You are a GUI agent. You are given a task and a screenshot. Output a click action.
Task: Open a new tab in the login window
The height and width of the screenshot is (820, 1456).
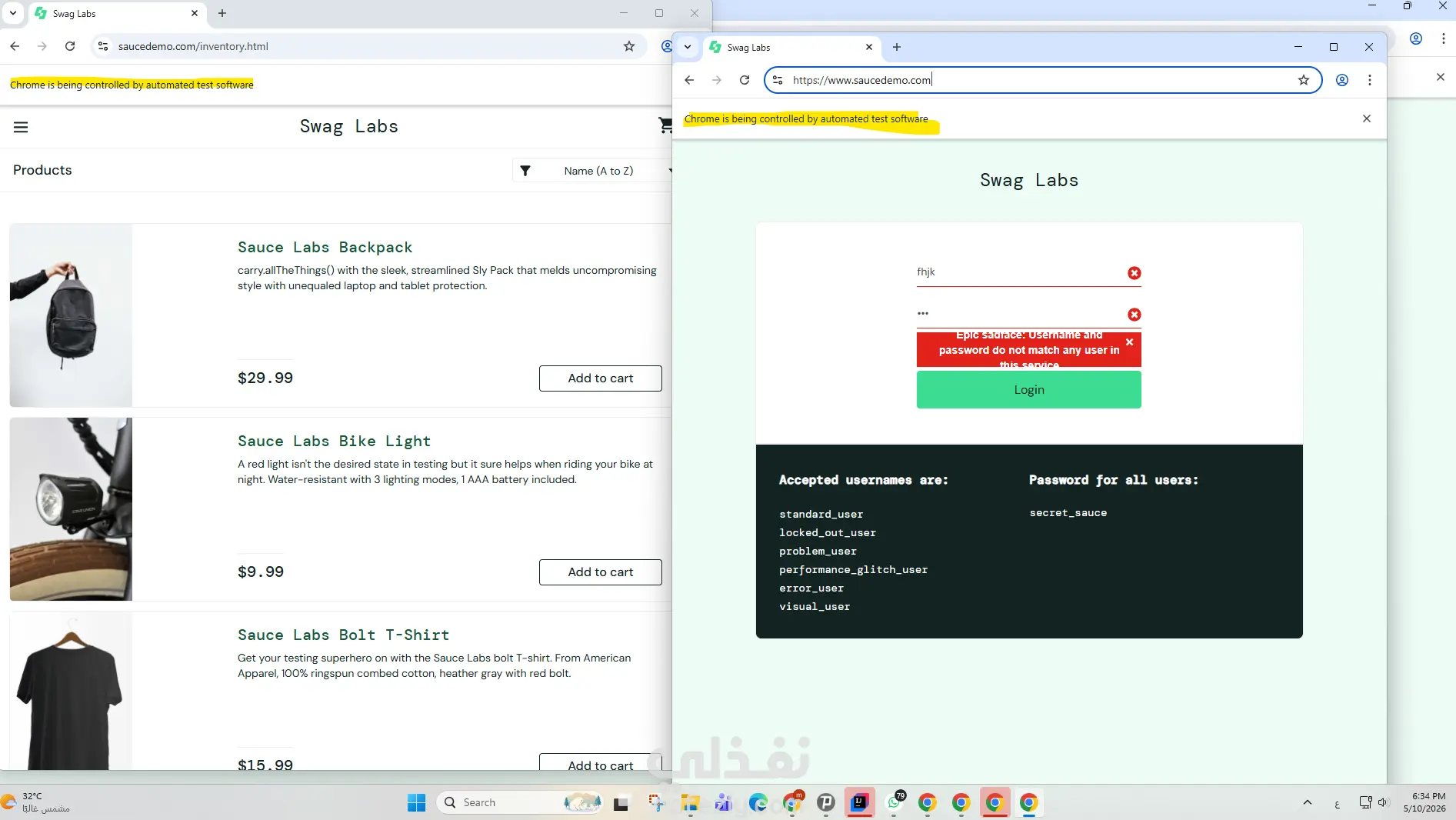(897, 47)
